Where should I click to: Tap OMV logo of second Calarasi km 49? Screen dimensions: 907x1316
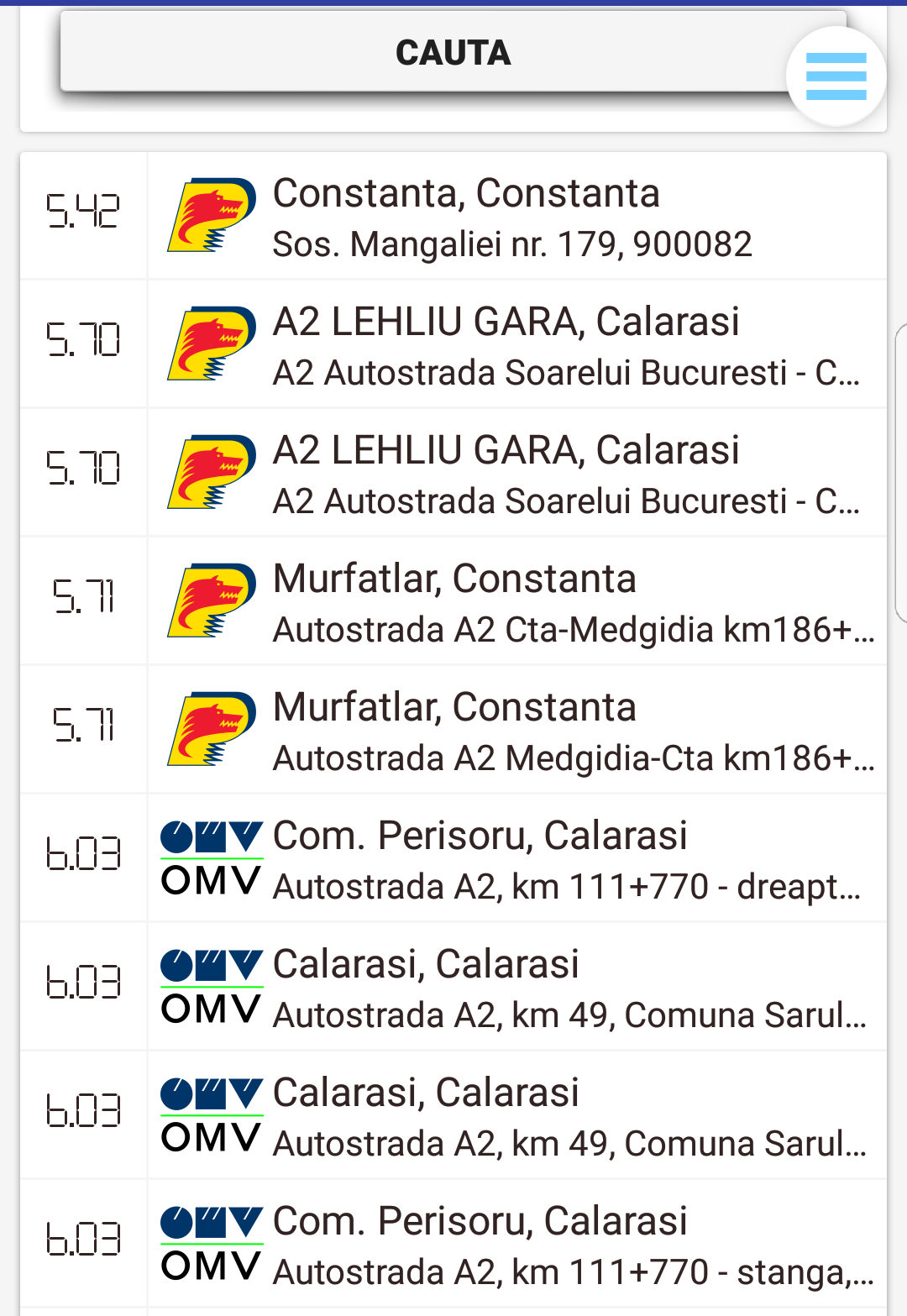pyautogui.click(x=212, y=1114)
